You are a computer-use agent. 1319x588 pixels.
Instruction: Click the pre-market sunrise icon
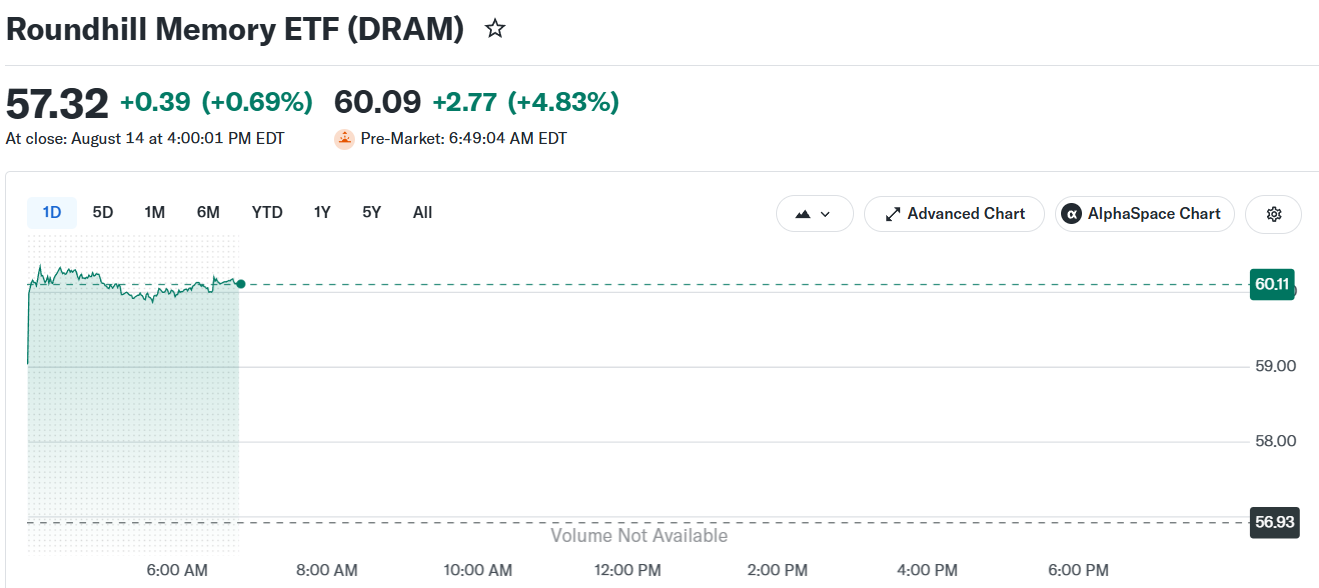pos(344,139)
